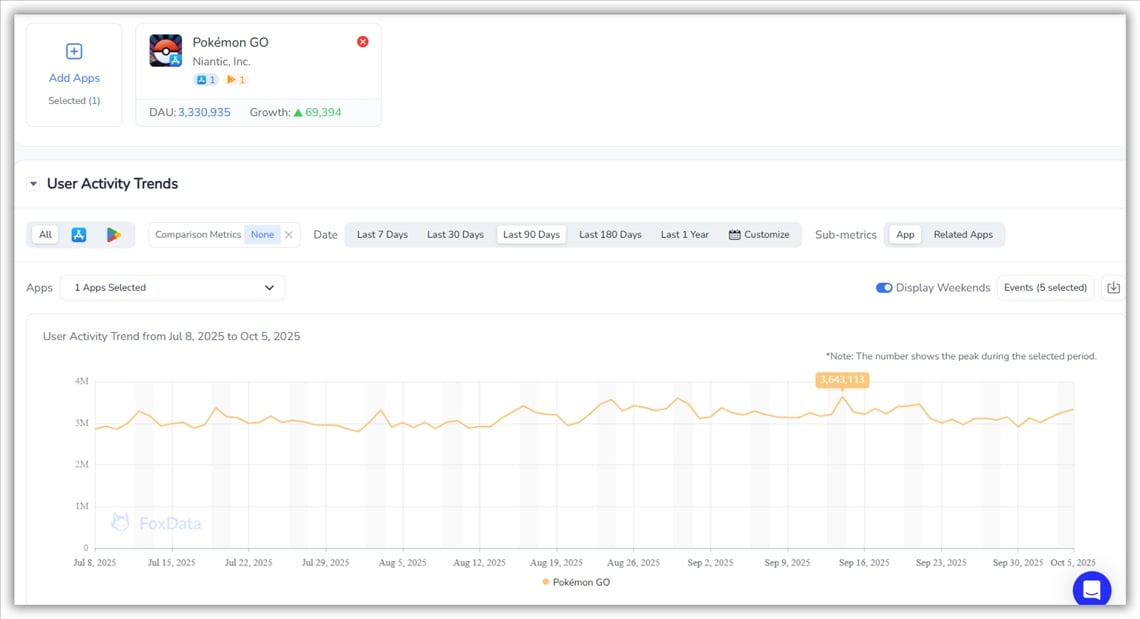The height and width of the screenshot is (619, 1140).
Task: Click the Add Apps plus icon
Action: 74,52
